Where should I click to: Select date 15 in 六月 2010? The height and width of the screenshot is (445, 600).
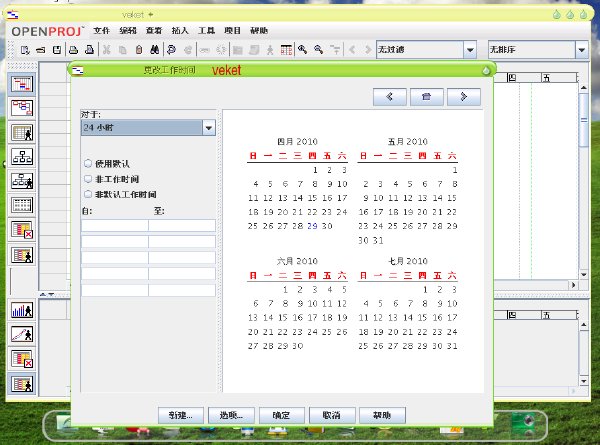click(x=283, y=318)
